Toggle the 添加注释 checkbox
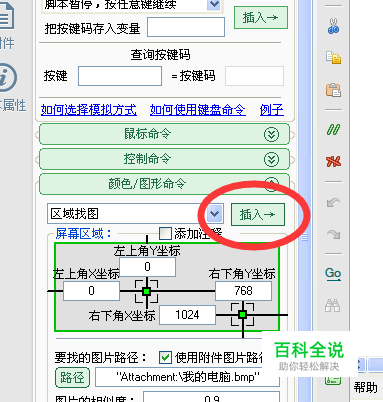The height and width of the screenshot is (402, 383). coord(165,234)
